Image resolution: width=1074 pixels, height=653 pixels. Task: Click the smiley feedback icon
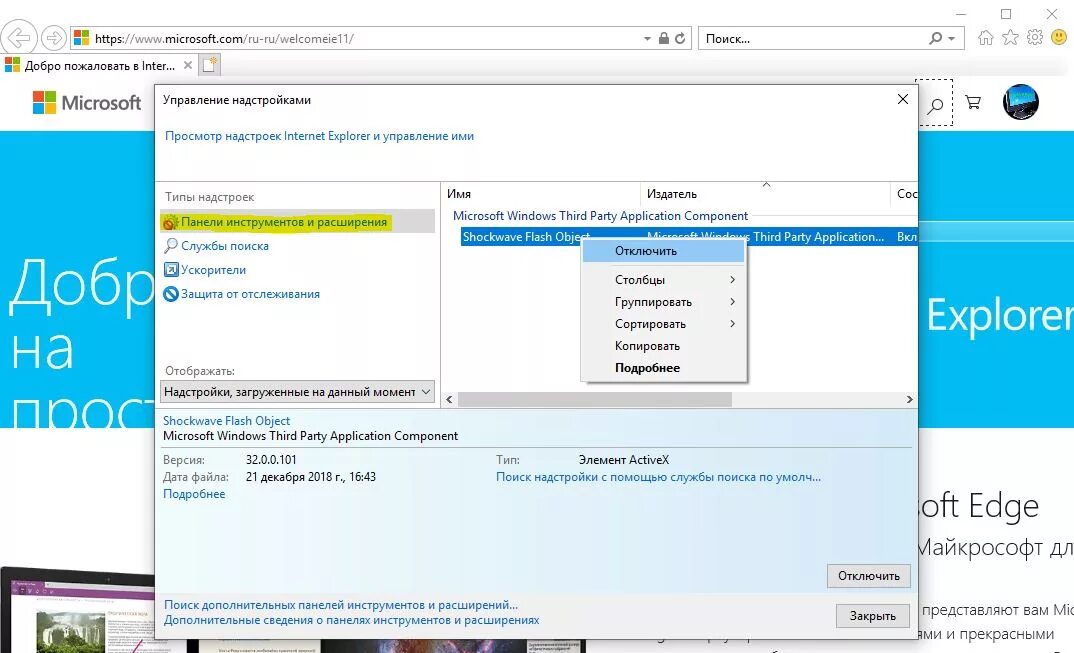coord(1058,37)
